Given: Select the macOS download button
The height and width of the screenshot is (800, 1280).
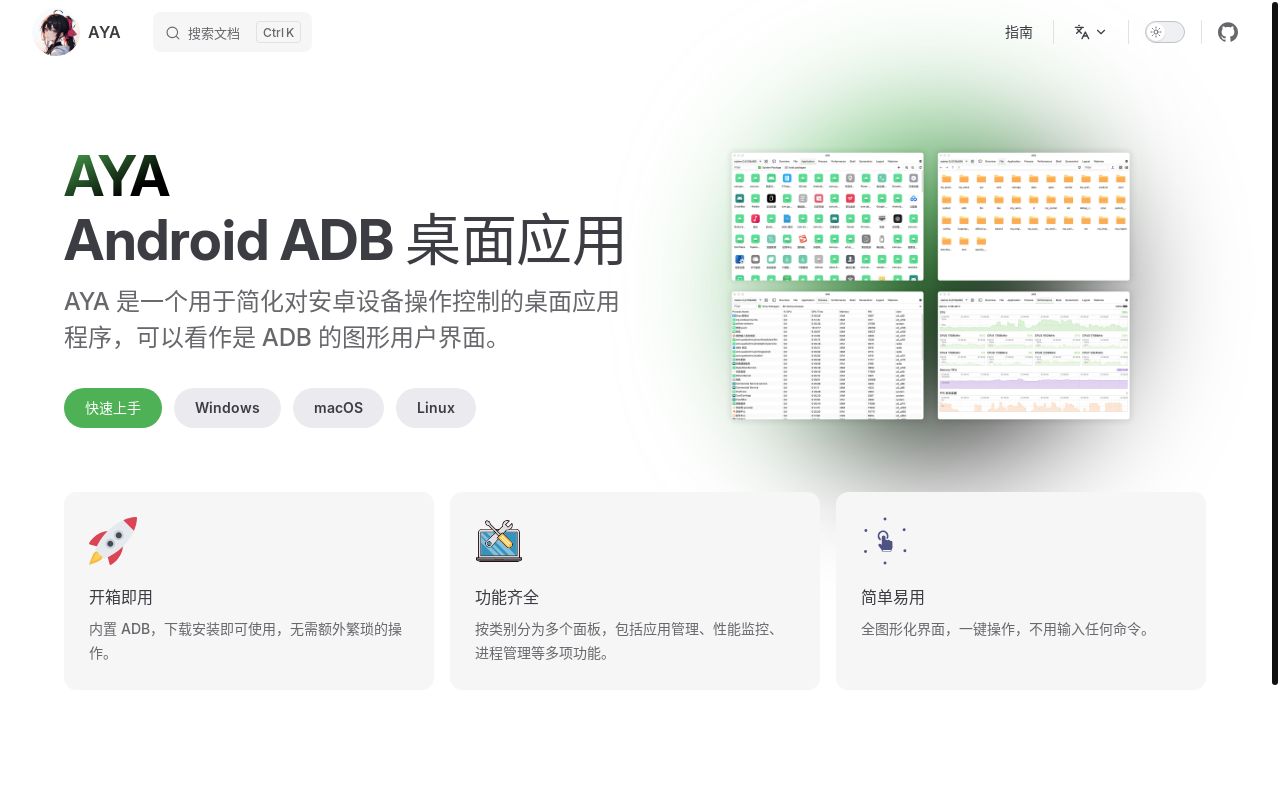Looking at the screenshot, I should 338,408.
